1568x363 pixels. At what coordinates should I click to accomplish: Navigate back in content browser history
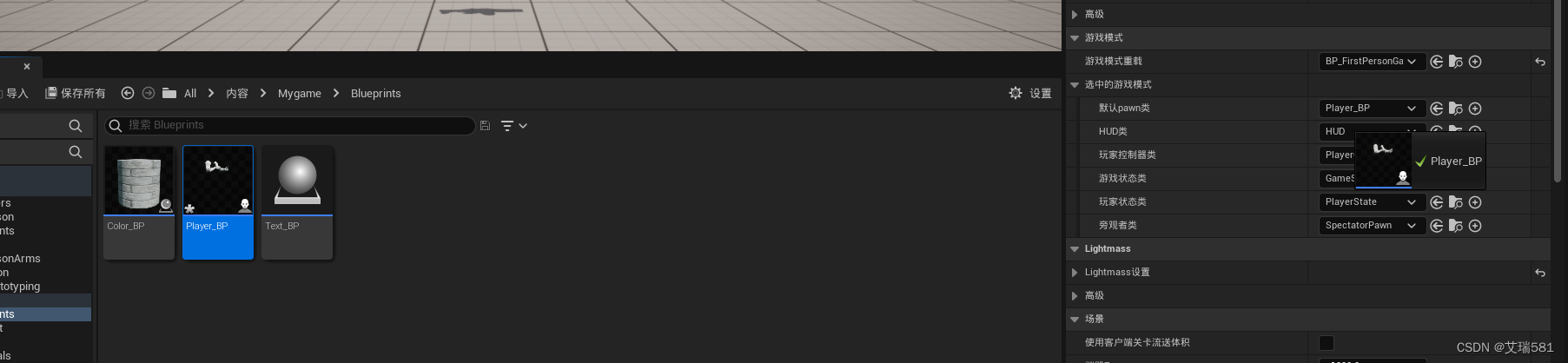pos(128,93)
